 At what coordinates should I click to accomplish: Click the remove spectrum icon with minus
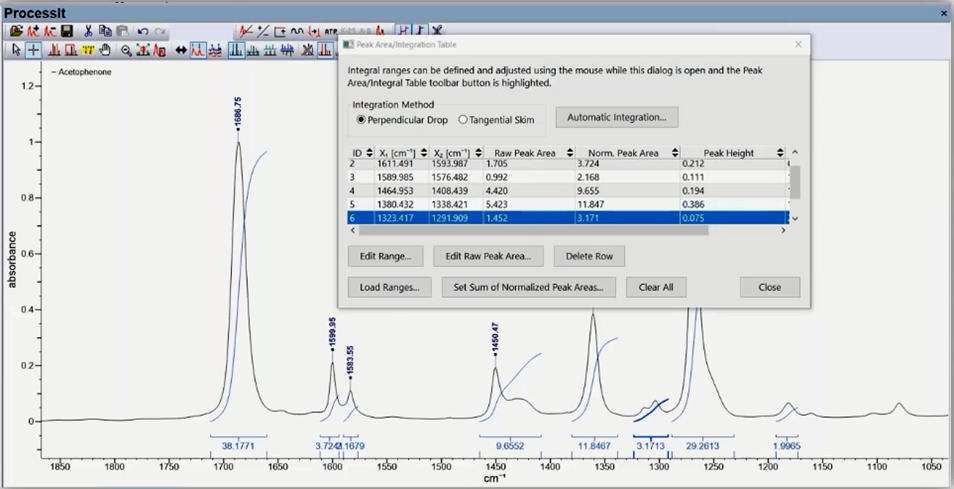click(50, 30)
